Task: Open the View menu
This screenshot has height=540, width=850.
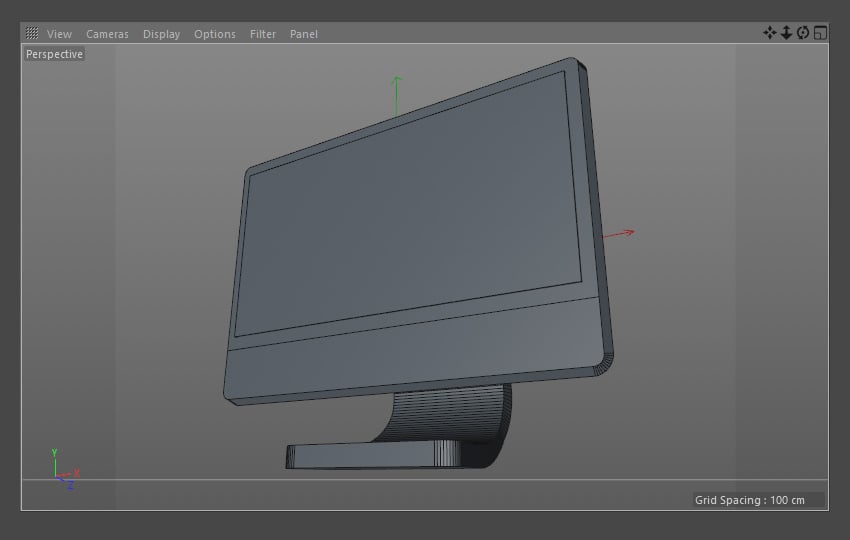Action: coord(59,34)
